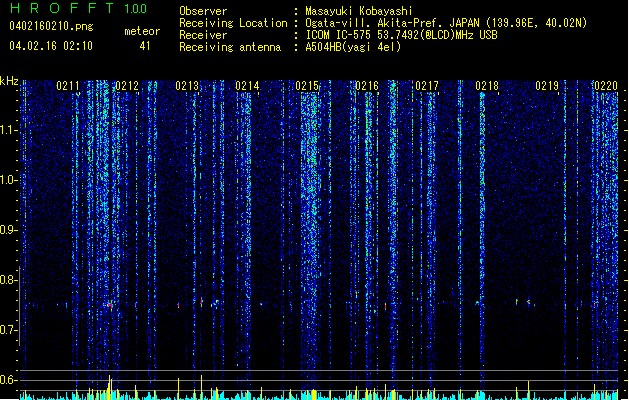Click the Receiving Location field label
The image size is (629, 400).
233,23
